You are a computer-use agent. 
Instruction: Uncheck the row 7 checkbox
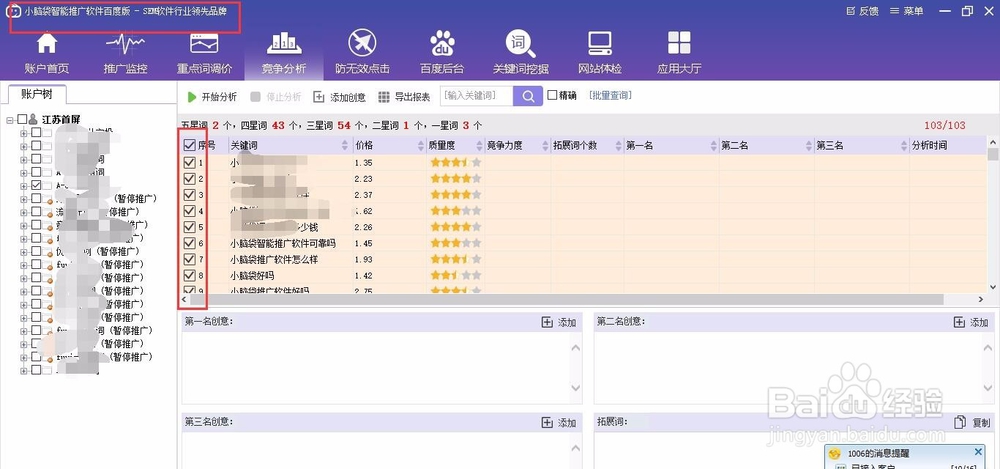pos(189,259)
